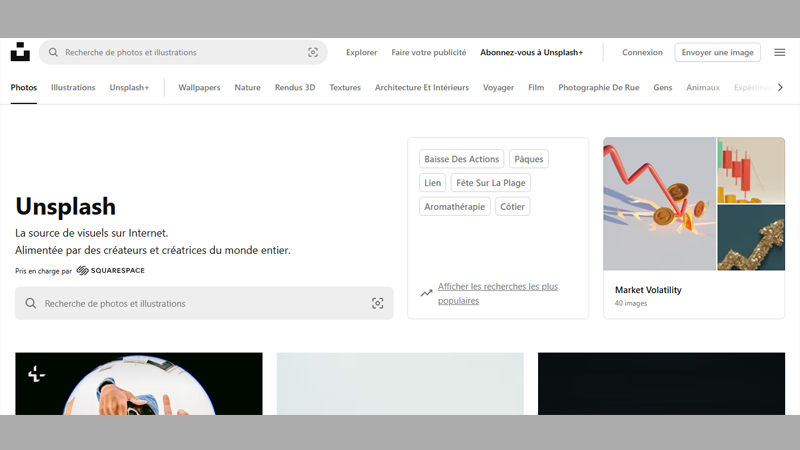Open the Unsplash+ tab
800x450 pixels.
point(129,88)
